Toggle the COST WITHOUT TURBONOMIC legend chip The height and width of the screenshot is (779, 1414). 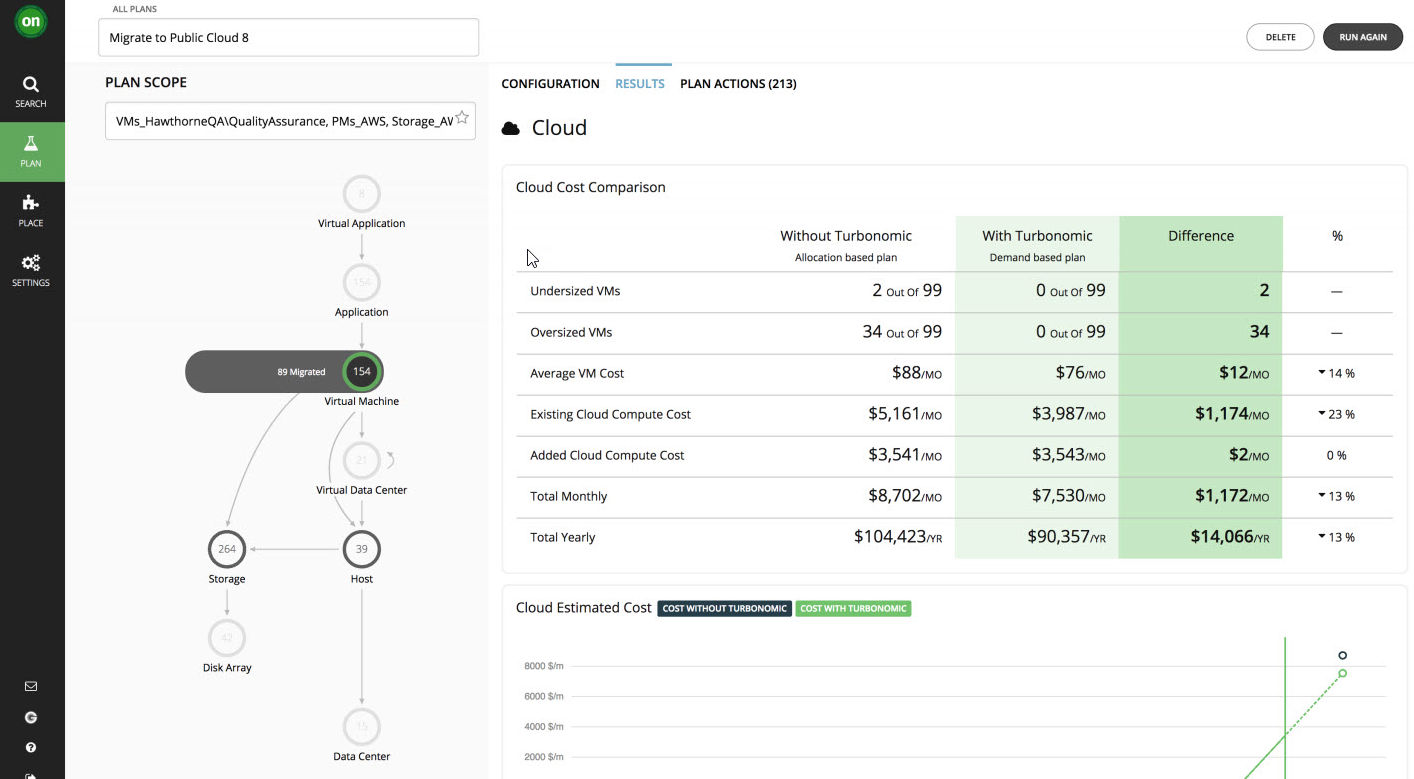pos(723,608)
